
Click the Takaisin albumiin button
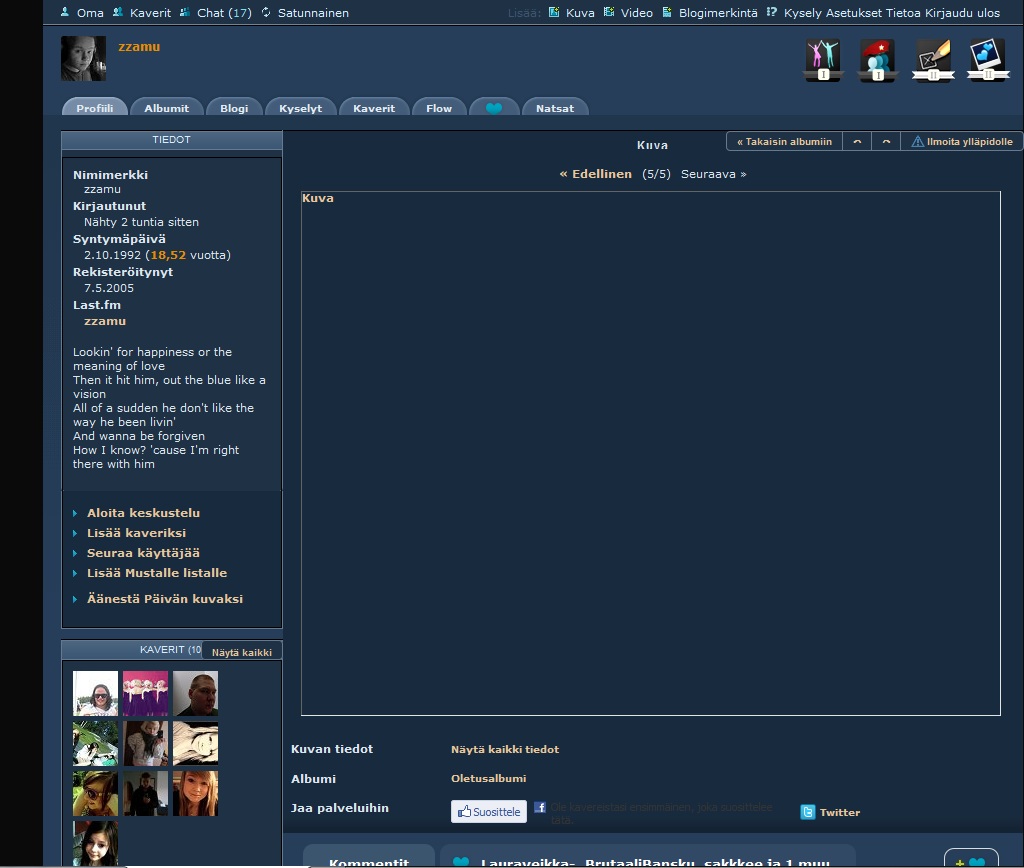click(784, 141)
